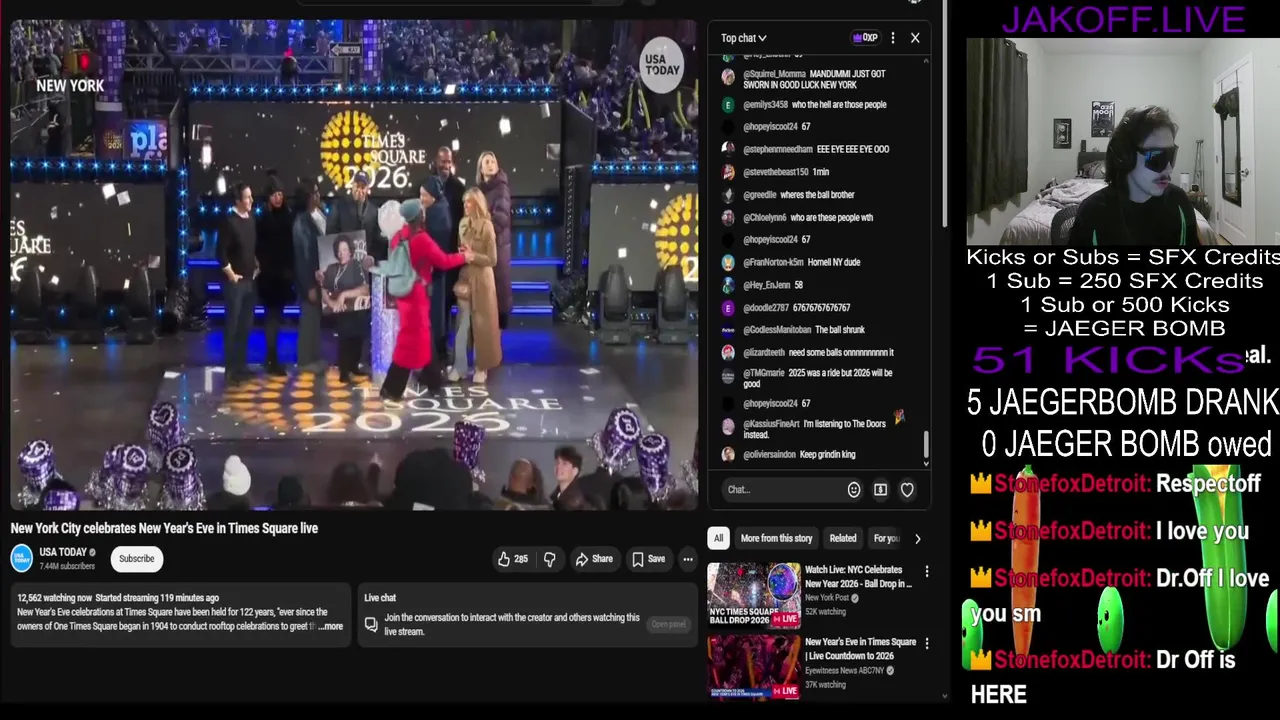1280x720 pixels.
Task: Click Eyewitness News ABC7NY channel name
Action: (x=845, y=670)
